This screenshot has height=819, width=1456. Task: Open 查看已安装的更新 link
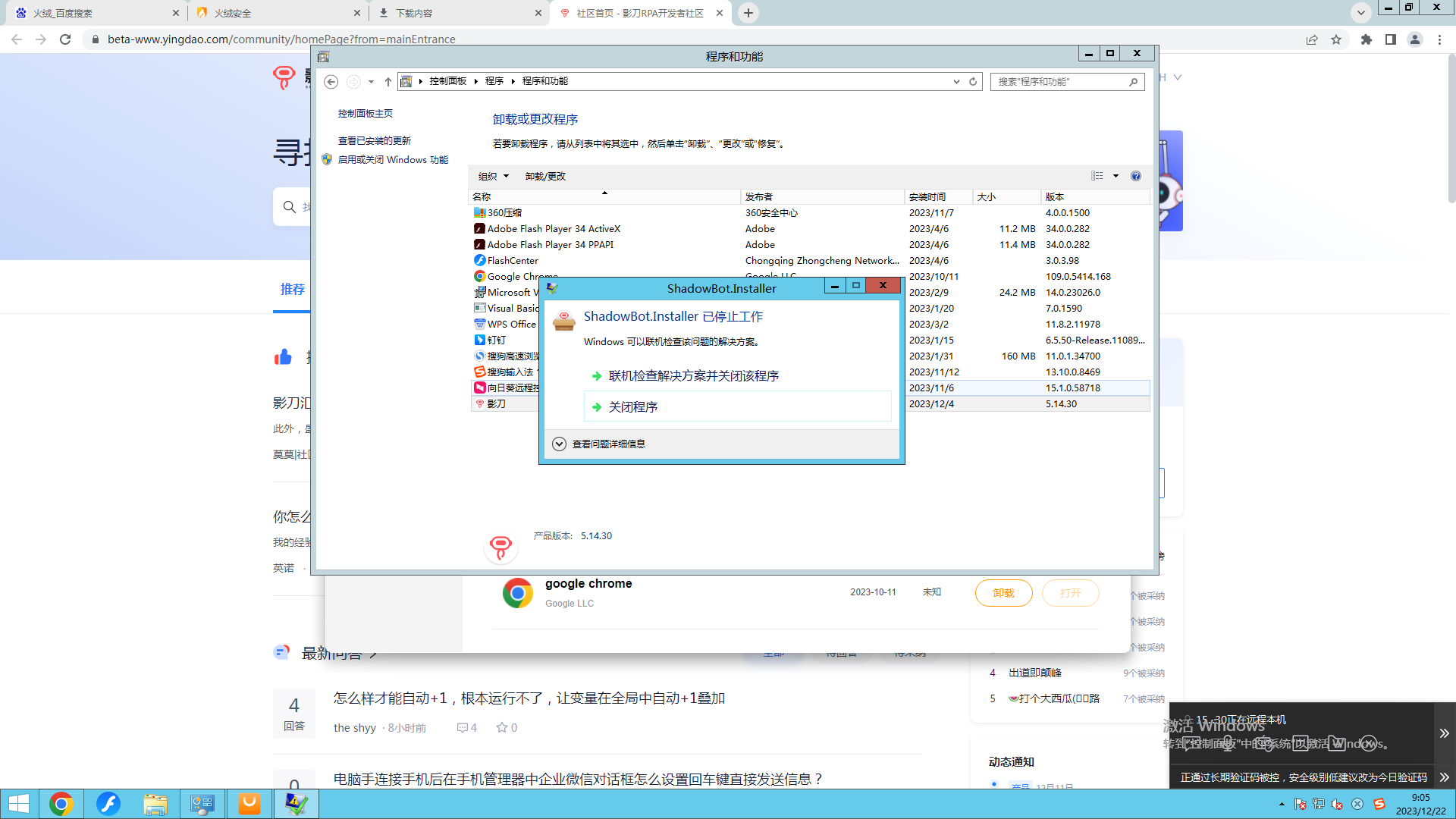[375, 141]
